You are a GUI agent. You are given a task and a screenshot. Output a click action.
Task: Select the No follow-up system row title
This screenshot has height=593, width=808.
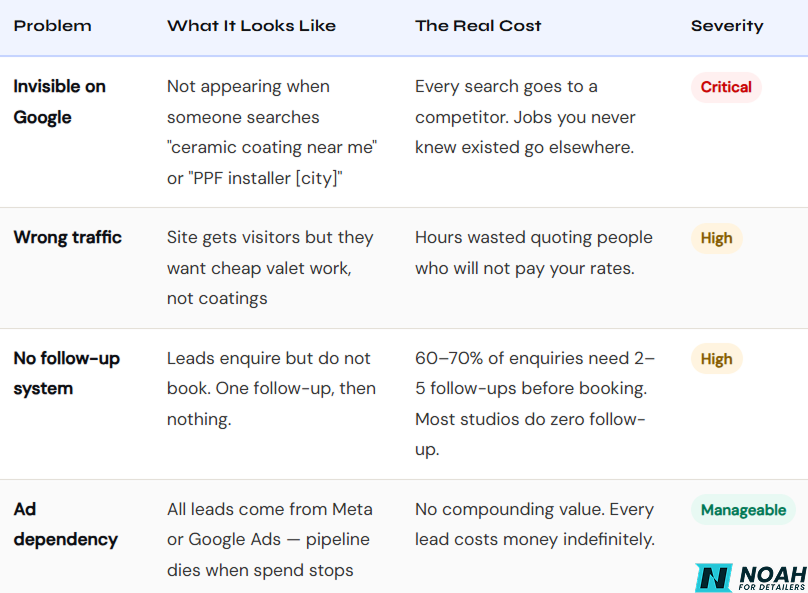pos(66,373)
